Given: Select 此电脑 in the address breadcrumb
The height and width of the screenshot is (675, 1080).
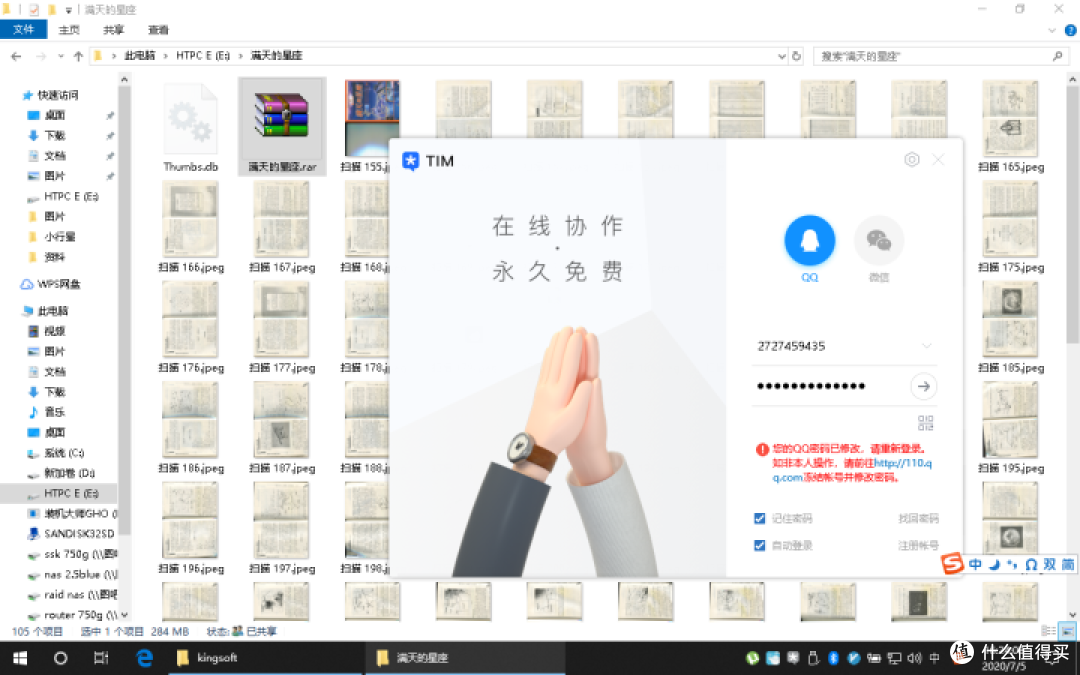Looking at the screenshot, I should (140, 56).
